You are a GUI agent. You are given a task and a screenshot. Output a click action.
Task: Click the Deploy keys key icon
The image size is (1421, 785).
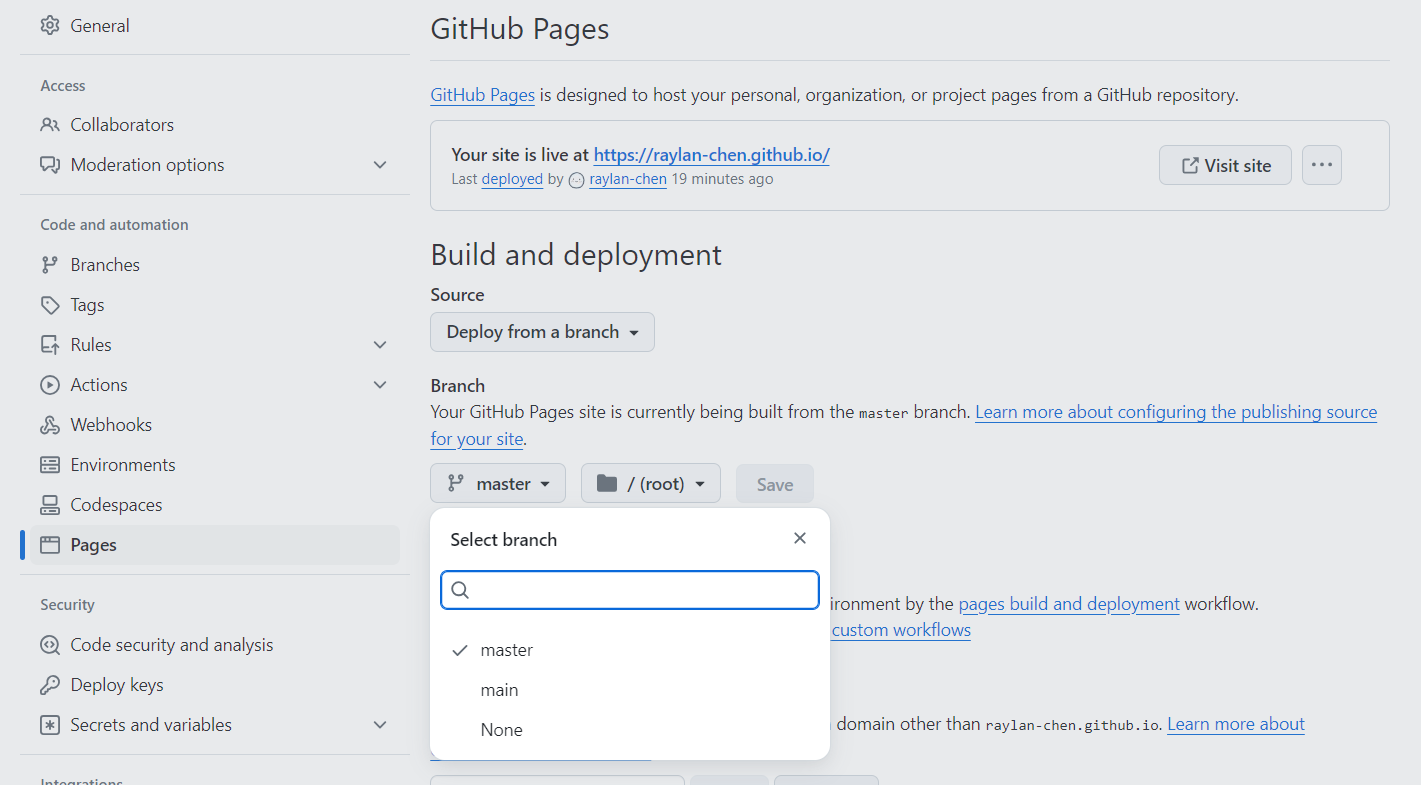pos(50,685)
